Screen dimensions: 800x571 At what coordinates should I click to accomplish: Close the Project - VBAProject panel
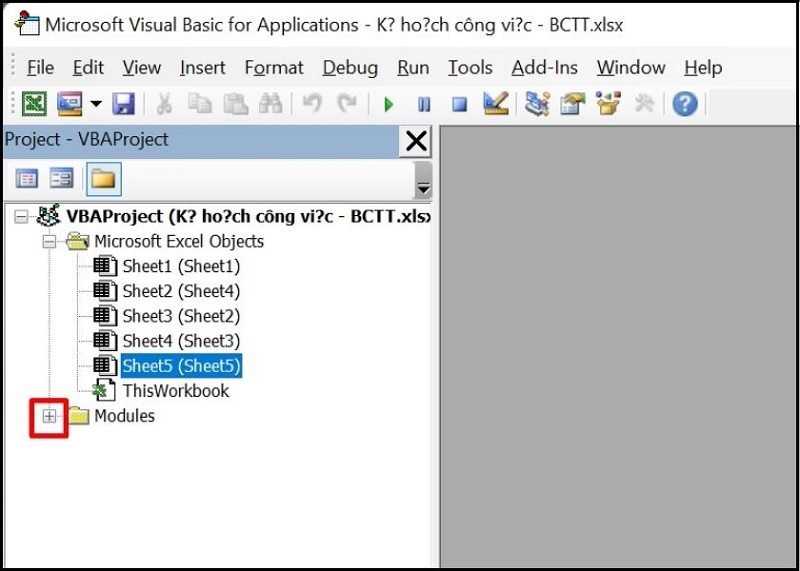point(415,141)
